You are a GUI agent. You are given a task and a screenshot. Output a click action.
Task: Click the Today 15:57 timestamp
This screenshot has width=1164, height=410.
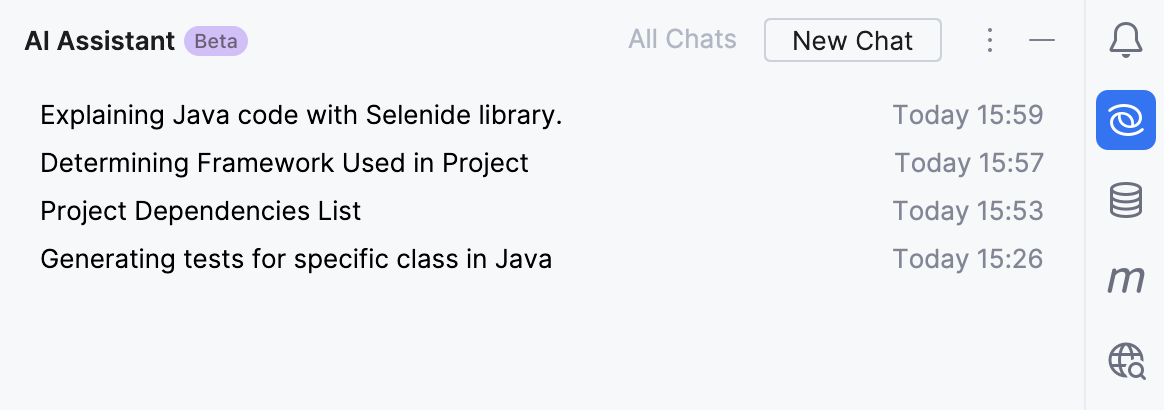point(968,163)
